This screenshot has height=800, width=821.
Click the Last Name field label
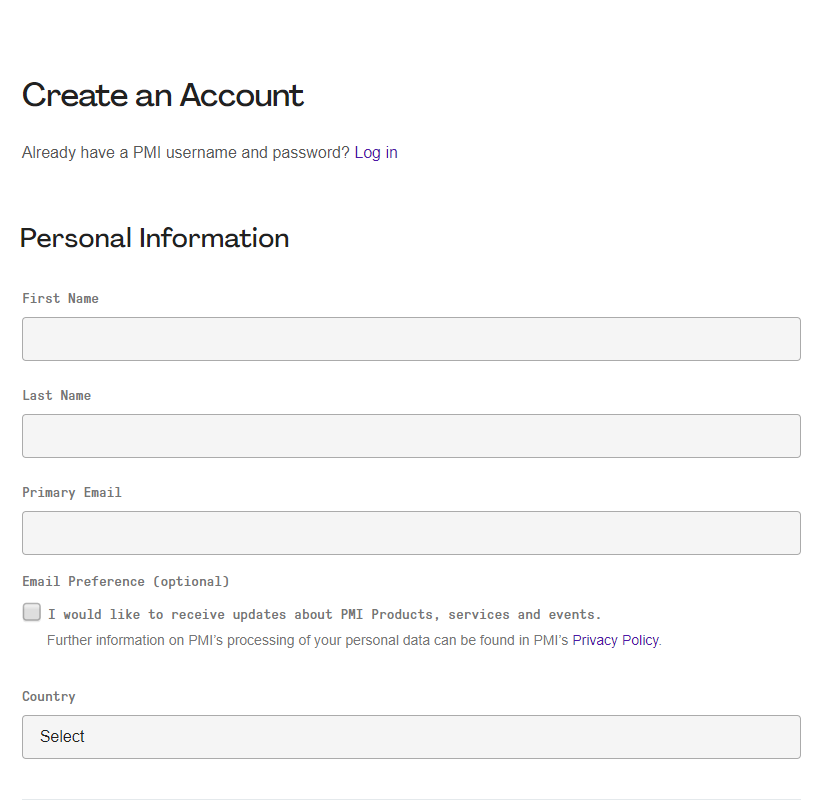coord(57,395)
